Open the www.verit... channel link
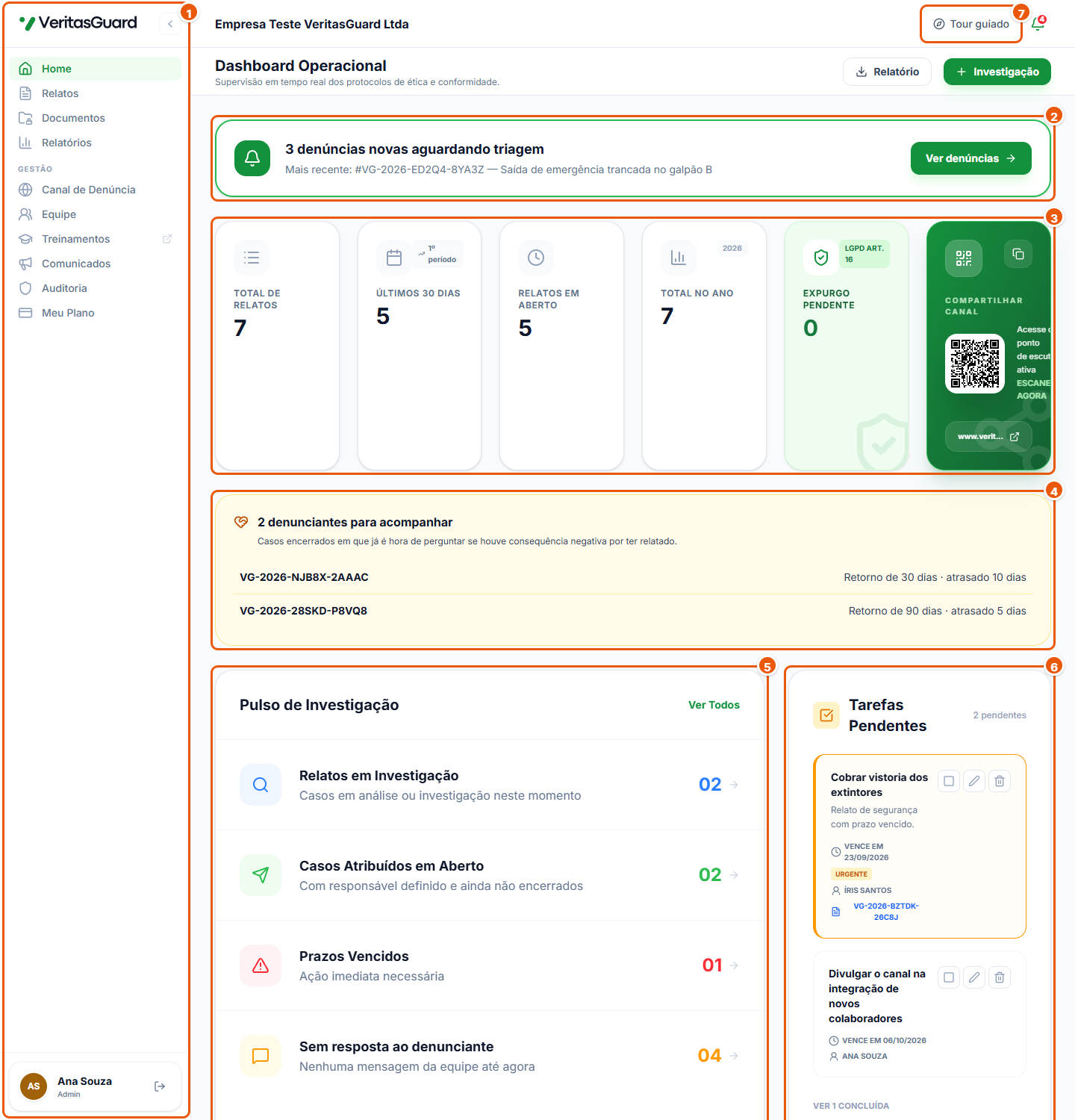This screenshot has height=1120, width=1075. pyautogui.click(x=988, y=437)
